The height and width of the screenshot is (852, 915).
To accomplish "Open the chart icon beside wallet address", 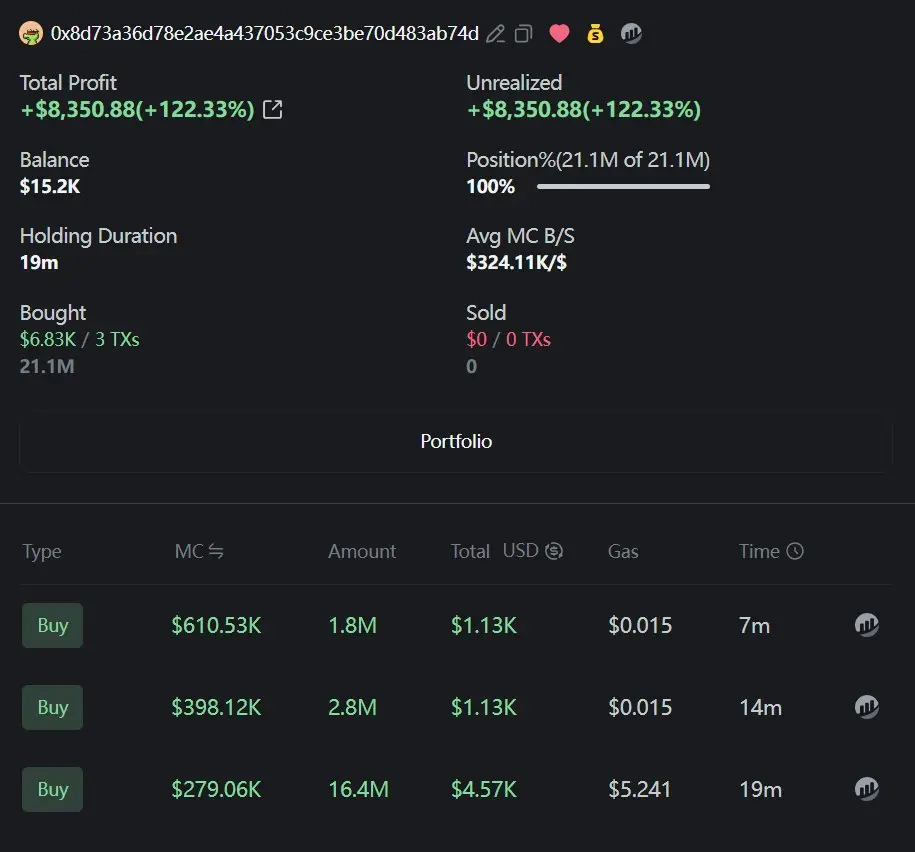I will point(631,34).
